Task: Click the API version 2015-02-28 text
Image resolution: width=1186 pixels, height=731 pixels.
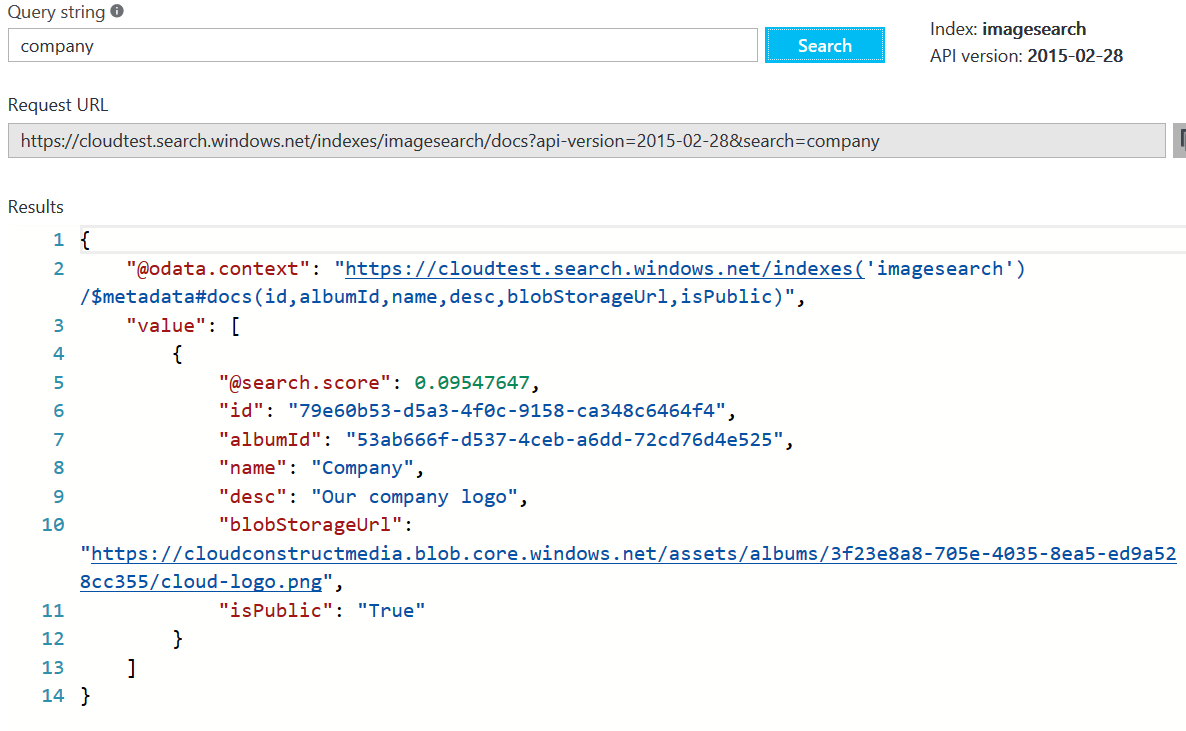Action: point(1074,56)
